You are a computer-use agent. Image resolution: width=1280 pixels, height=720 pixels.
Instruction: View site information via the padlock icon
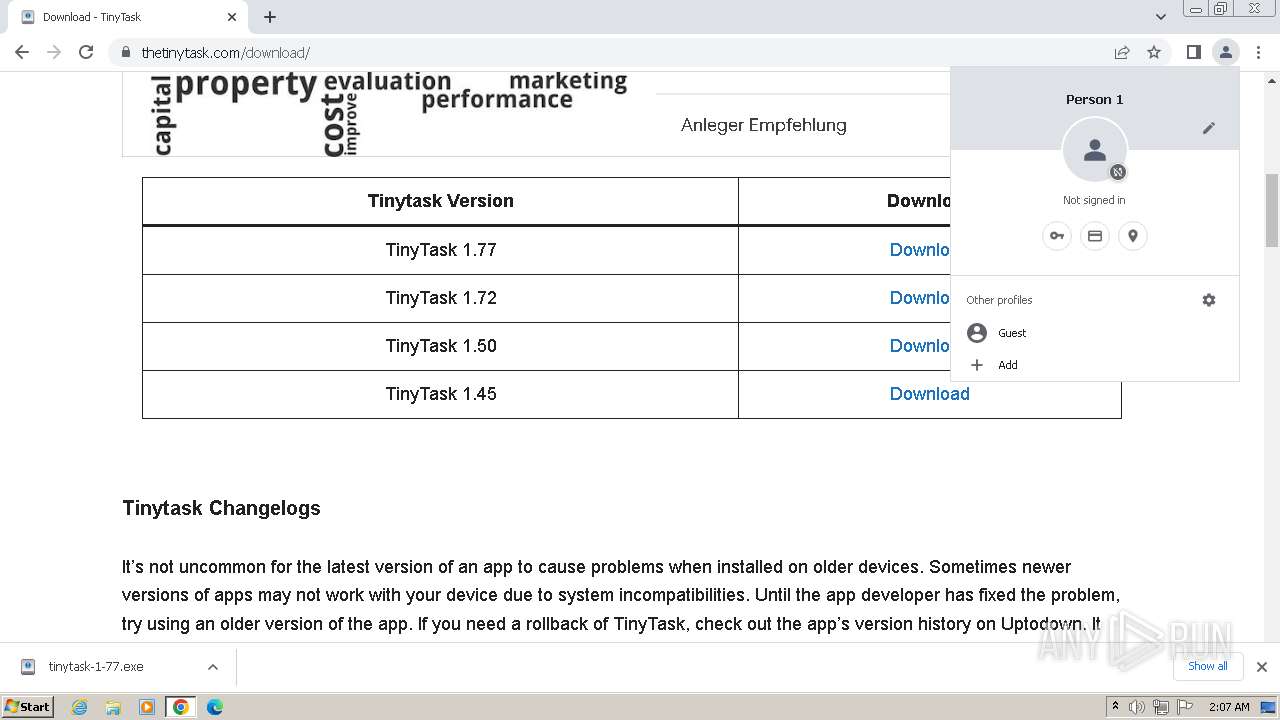point(126,52)
